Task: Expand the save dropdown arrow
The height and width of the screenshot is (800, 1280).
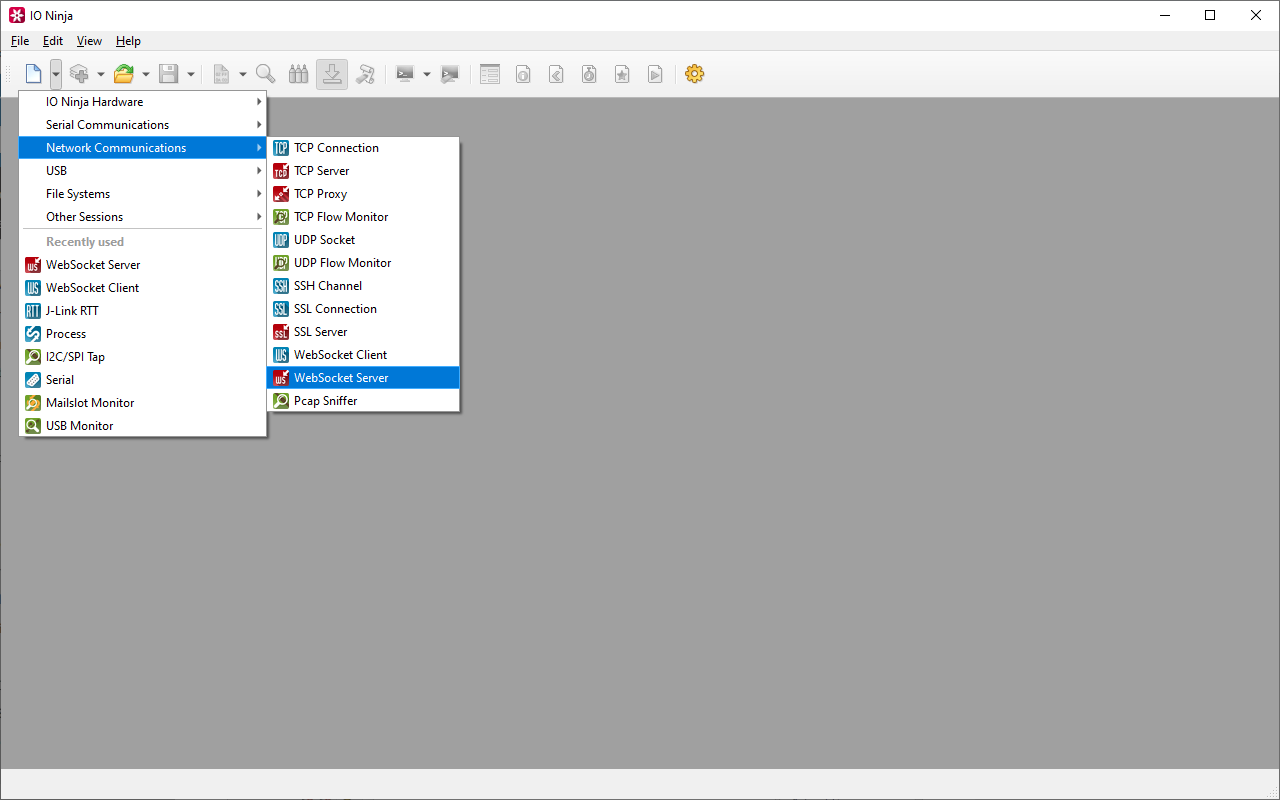Action: [191, 74]
